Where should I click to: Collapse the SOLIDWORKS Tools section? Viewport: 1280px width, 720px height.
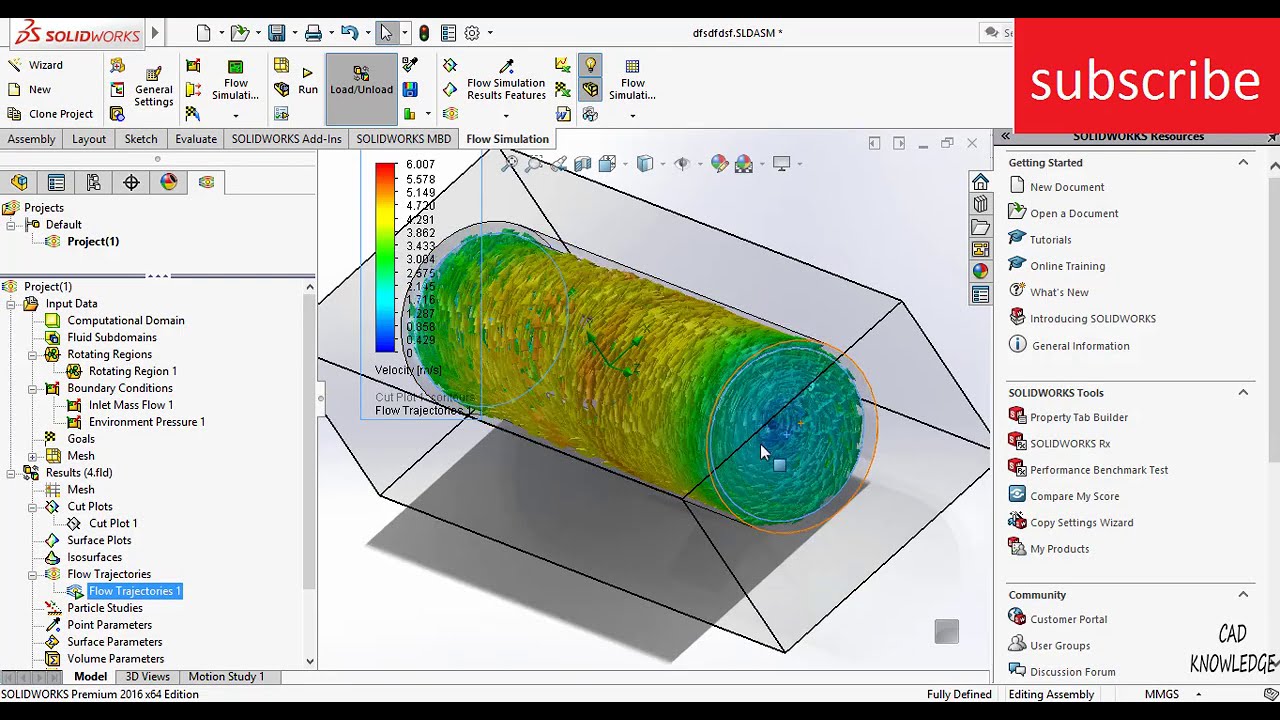1243,392
